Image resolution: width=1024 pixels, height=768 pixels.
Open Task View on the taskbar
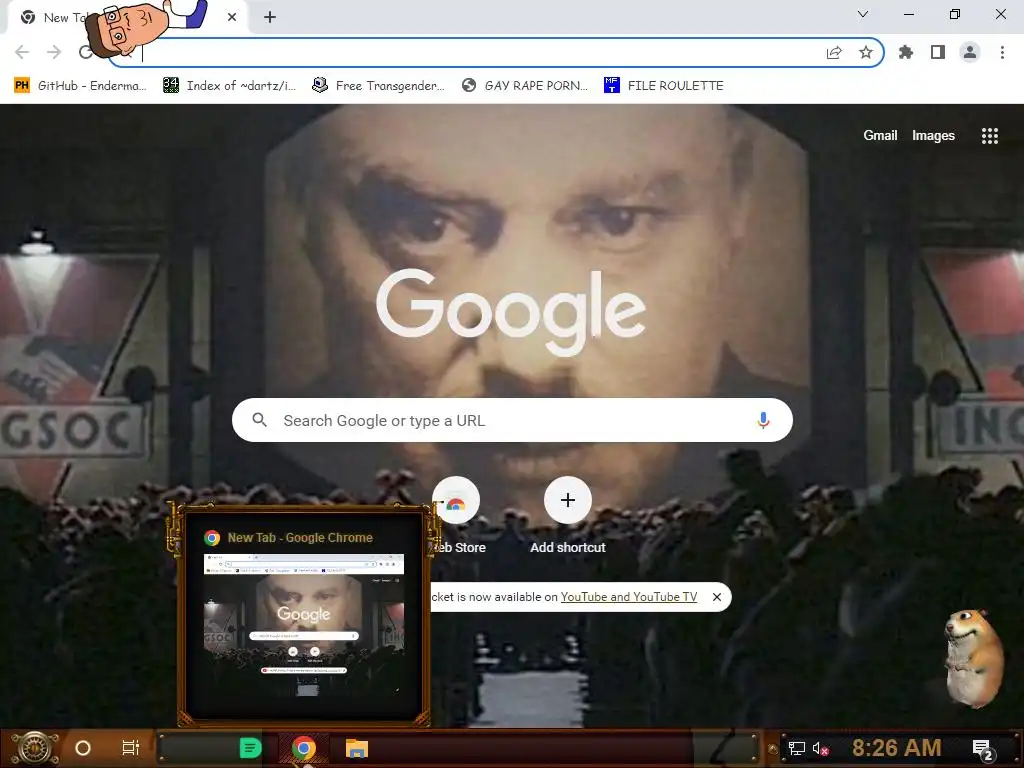pyautogui.click(x=131, y=748)
